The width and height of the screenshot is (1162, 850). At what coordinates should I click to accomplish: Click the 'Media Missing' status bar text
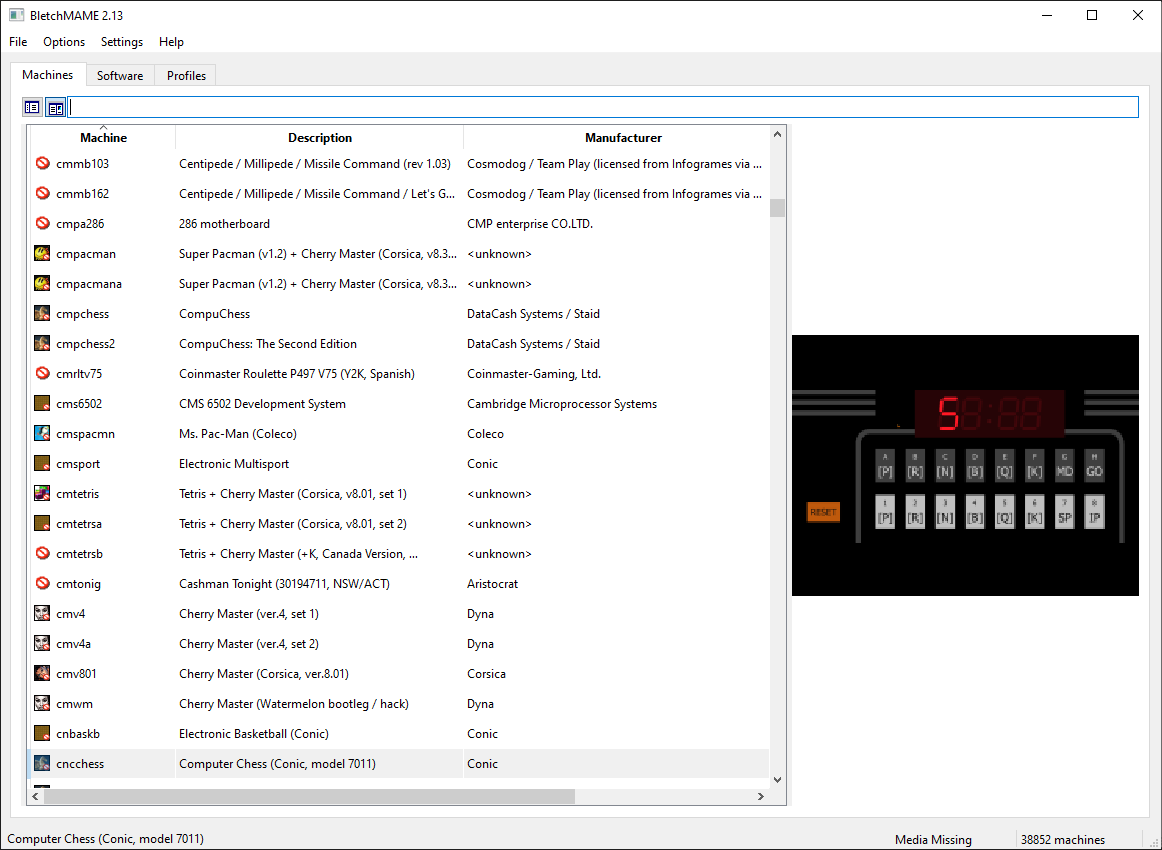933,840
